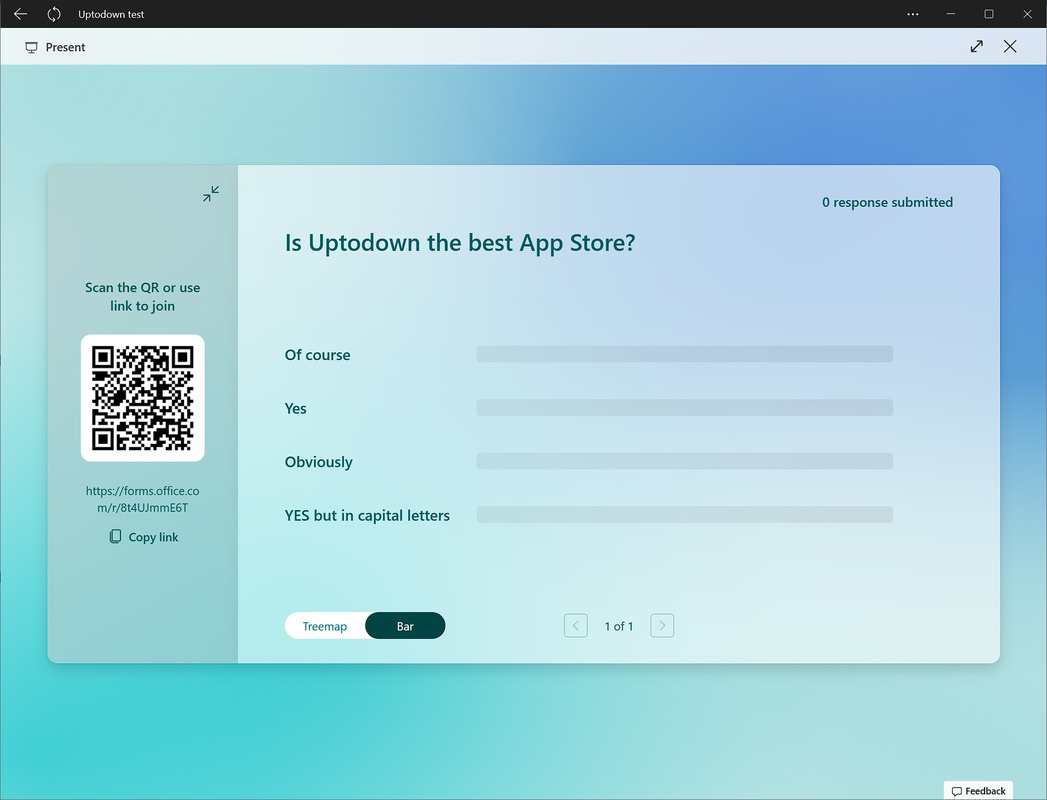Click the Present monitor icon

31,47
